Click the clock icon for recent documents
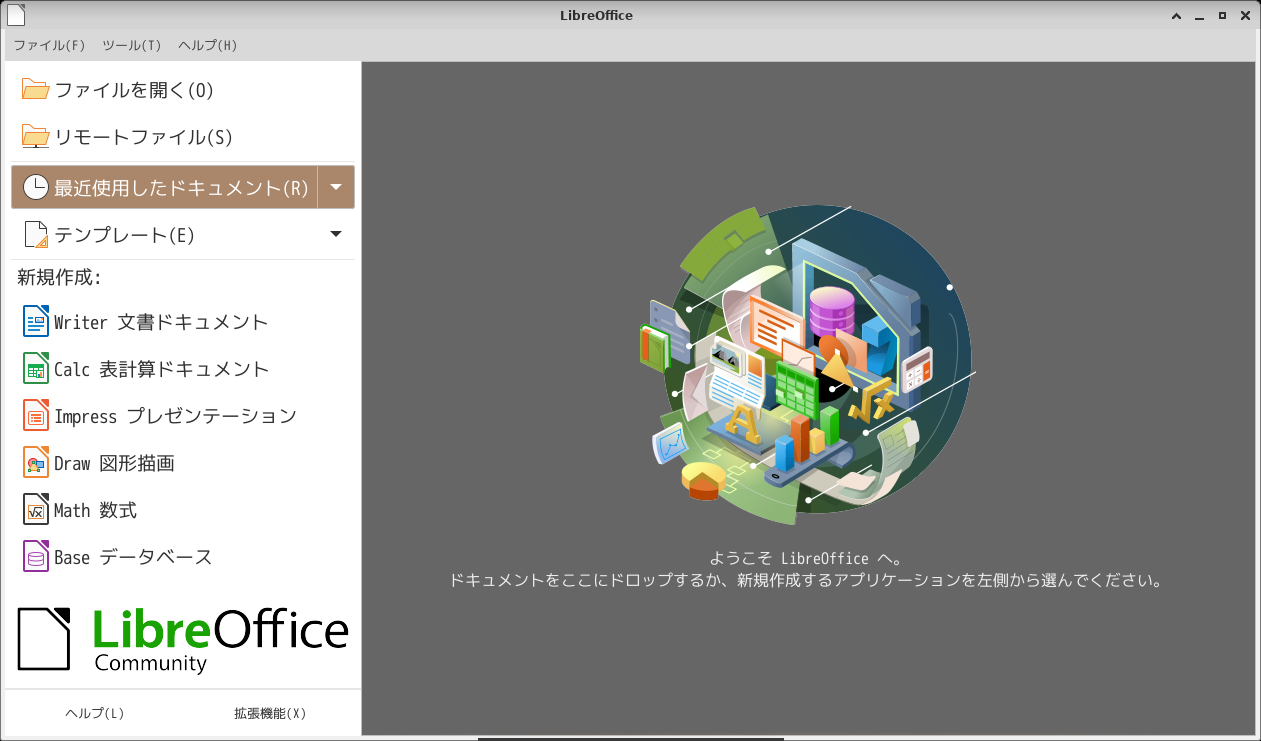 (36, 187)
